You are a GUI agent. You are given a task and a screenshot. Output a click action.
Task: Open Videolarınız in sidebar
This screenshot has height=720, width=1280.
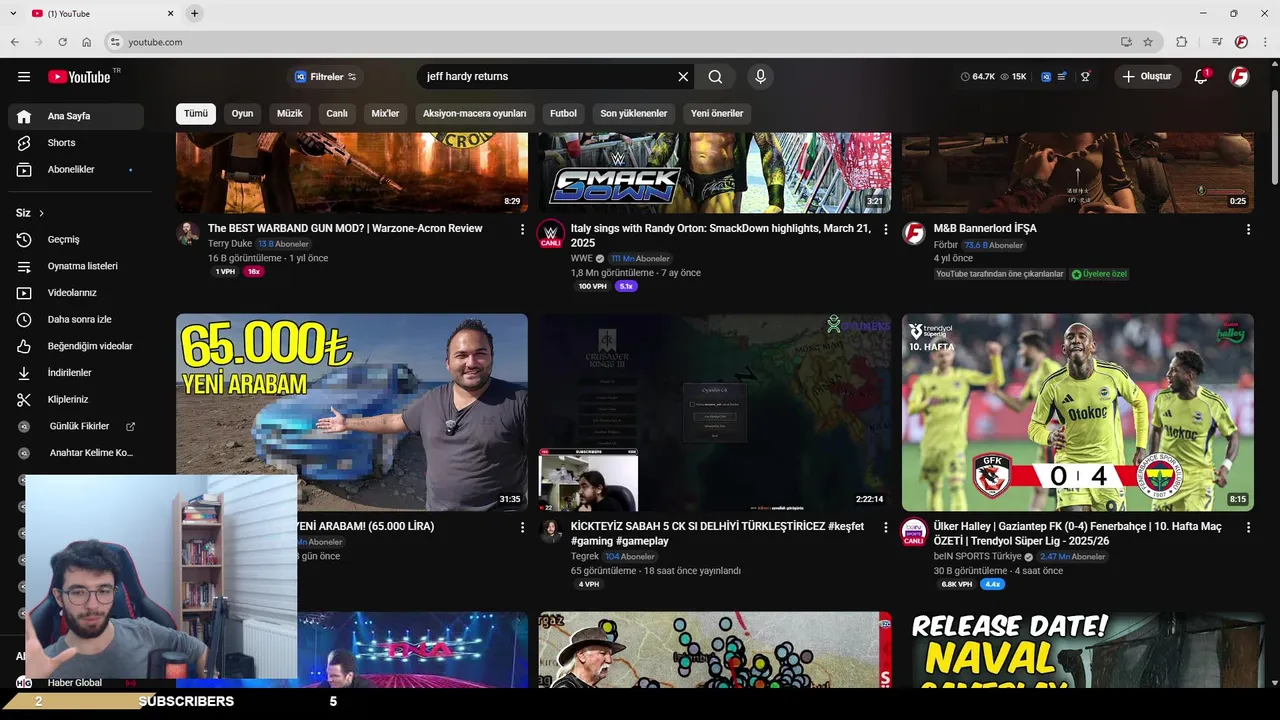(x=76, y=293)
